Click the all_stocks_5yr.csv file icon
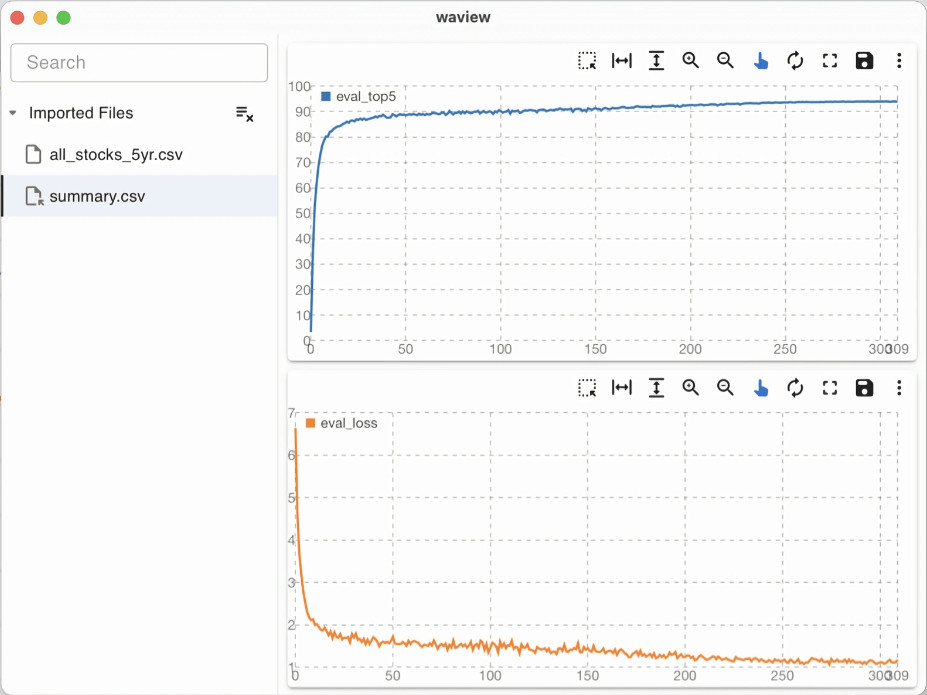Screen dimensions: 927x695 pyautogui.click(x=34, y=155)
